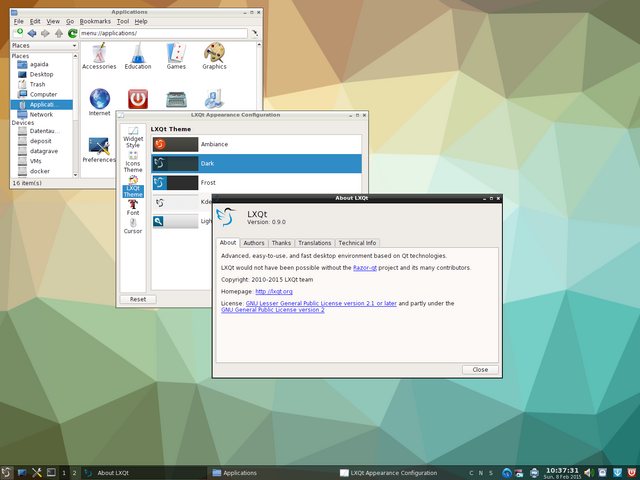640x480 pixels.
Task: Click the red power icon in system tray
Action: click(x=631, y=473)
